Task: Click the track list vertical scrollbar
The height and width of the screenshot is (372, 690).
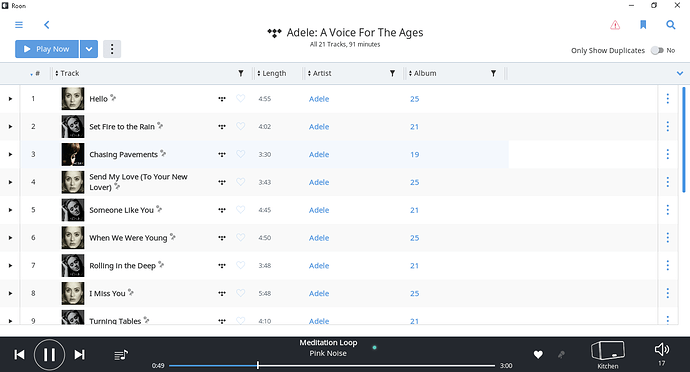Action: point(683,140)
